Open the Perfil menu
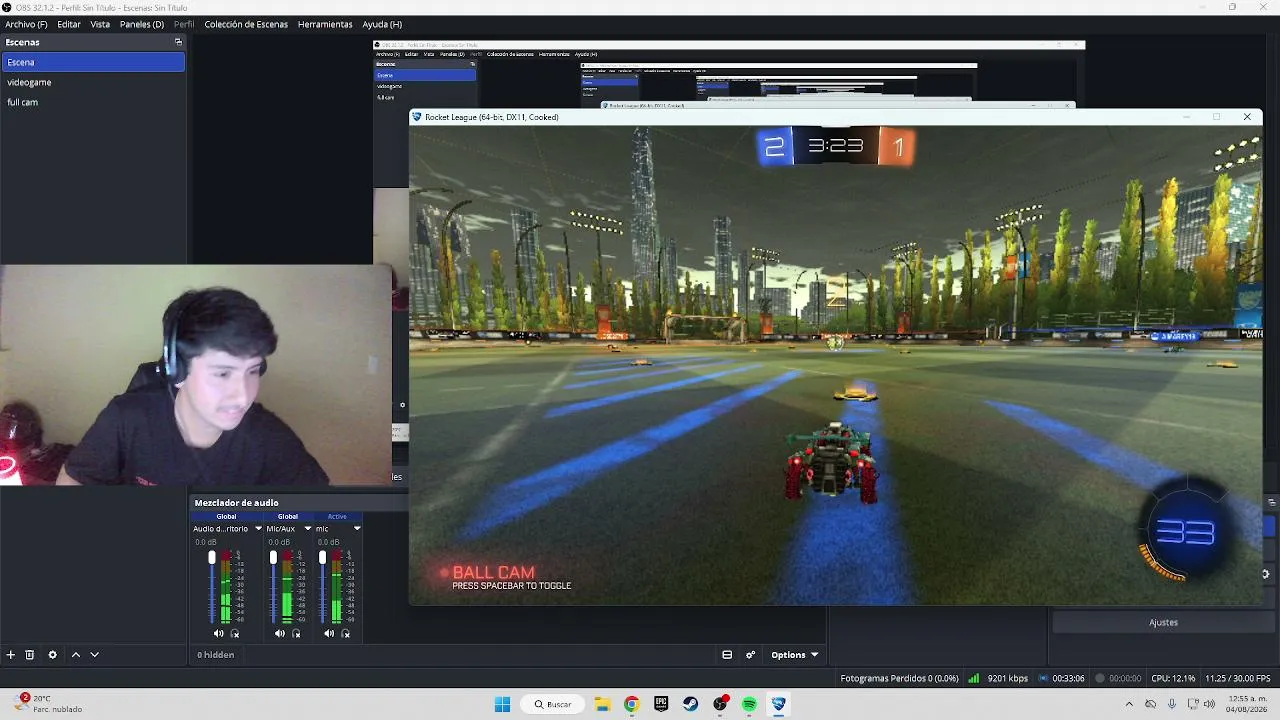The image size is (1280, 720). point(184,24)
